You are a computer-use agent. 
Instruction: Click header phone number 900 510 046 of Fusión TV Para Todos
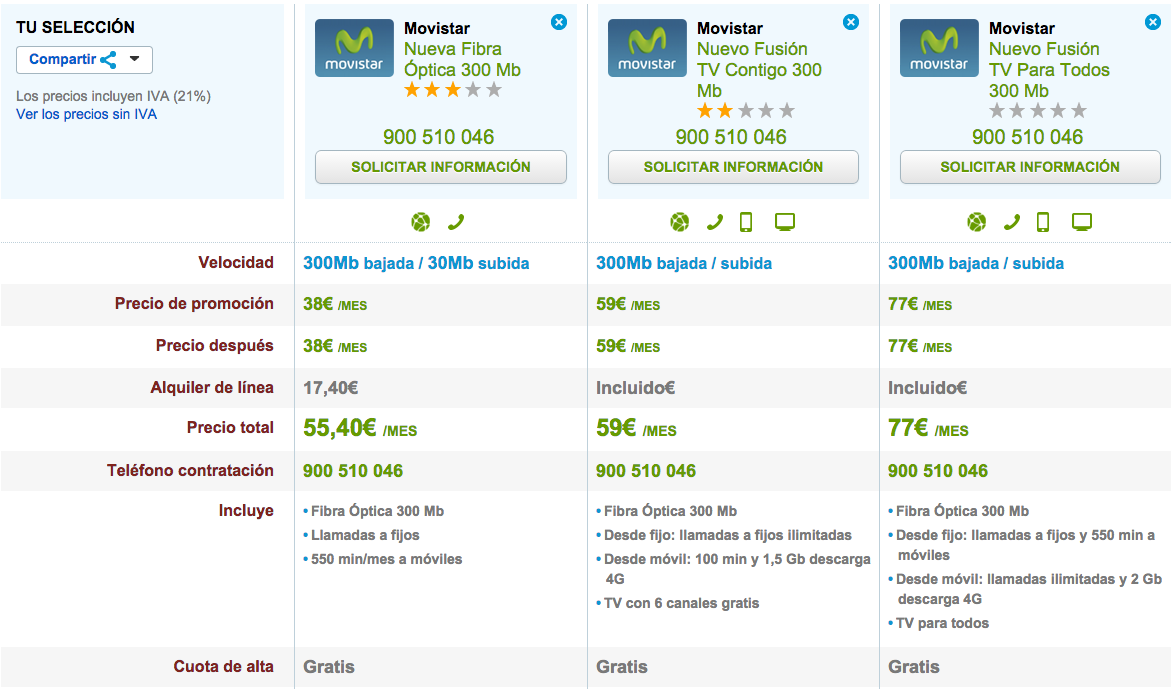(x=1028, y=137)
